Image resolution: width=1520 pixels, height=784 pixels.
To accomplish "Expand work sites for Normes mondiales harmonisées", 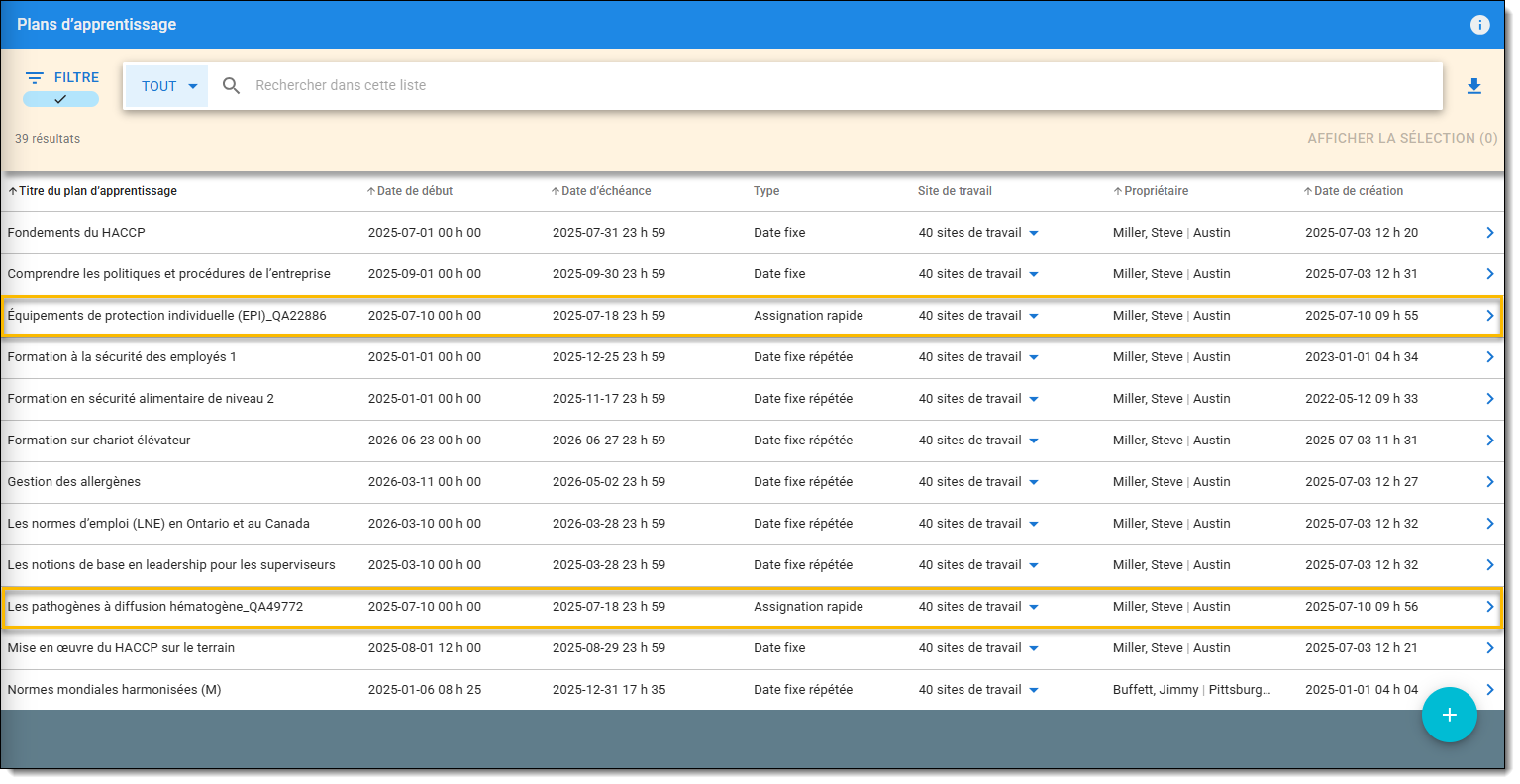I will pos(1033,690).
